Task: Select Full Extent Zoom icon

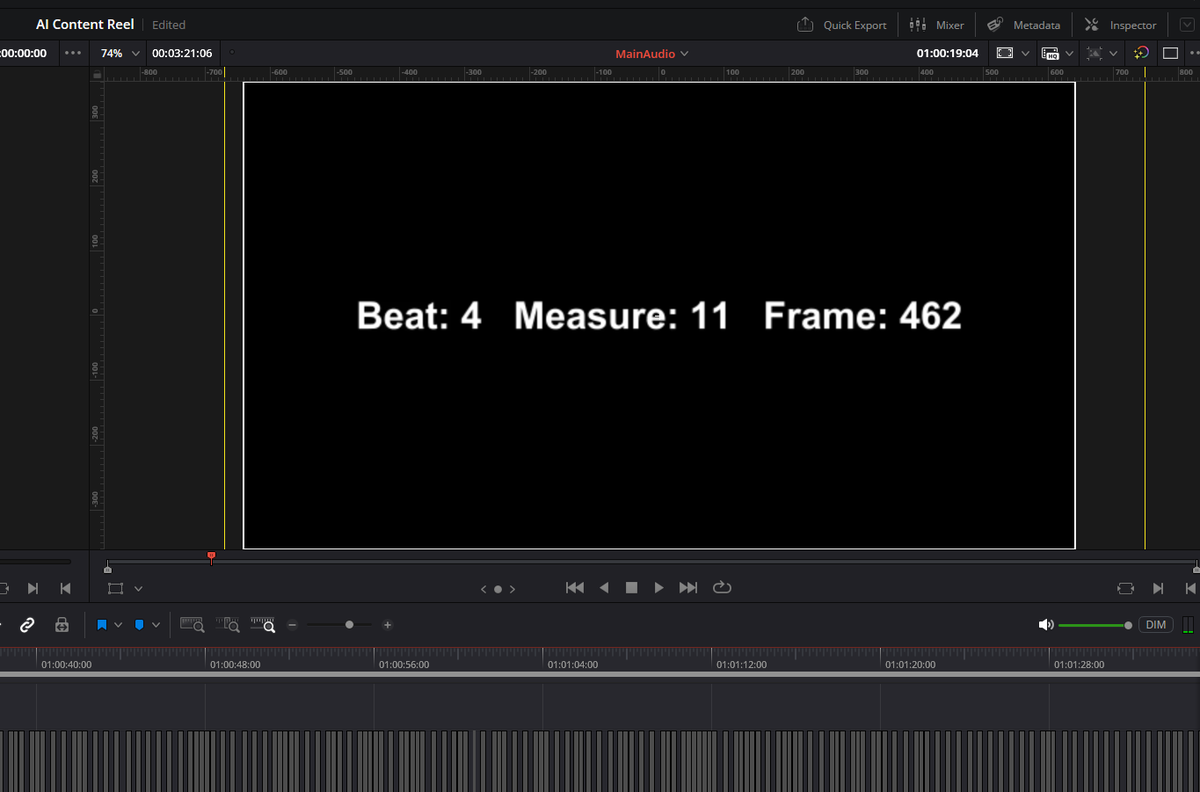Action: (x=192, y=625)
